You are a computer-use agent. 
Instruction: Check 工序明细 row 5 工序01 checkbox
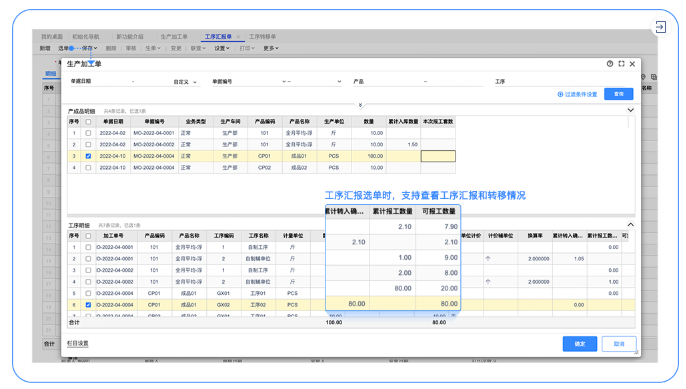[88, 294]
